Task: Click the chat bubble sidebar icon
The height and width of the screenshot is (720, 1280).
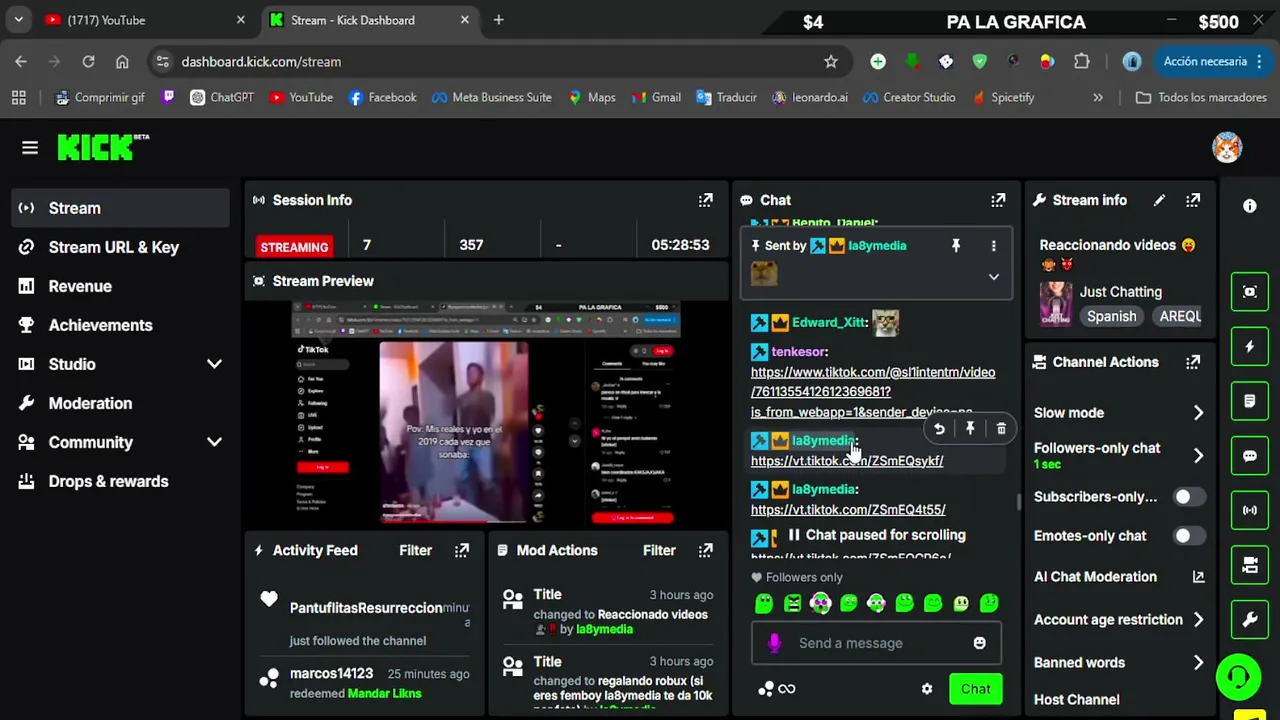Action: (1250, 456)
